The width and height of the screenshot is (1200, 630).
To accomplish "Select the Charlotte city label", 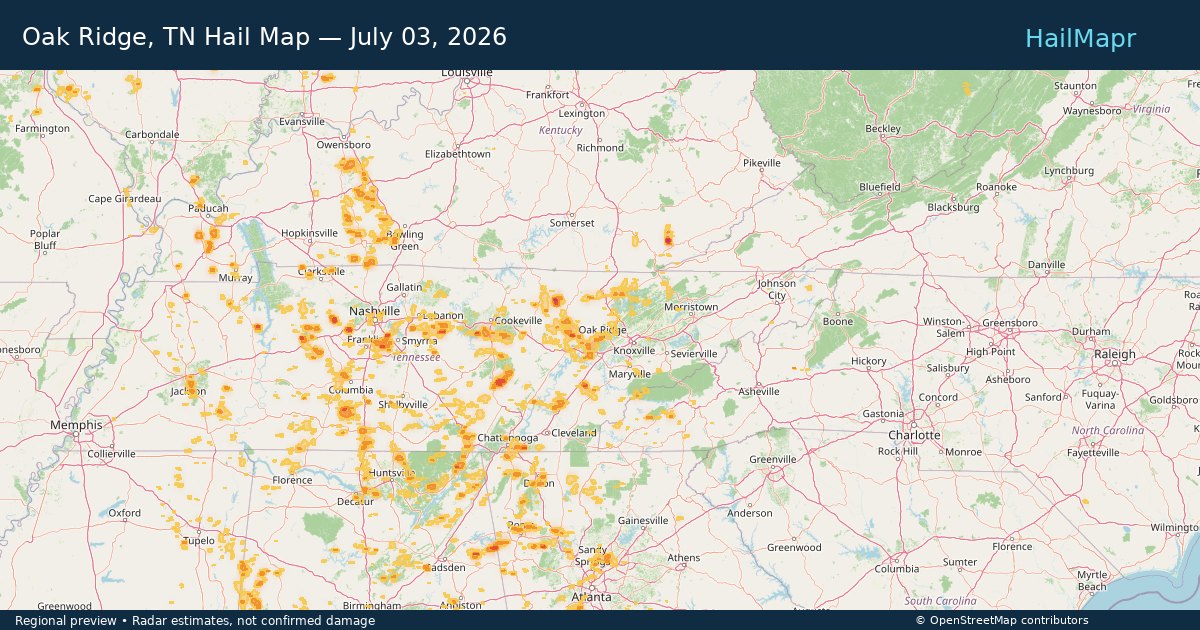I will [x=915, y=436].
